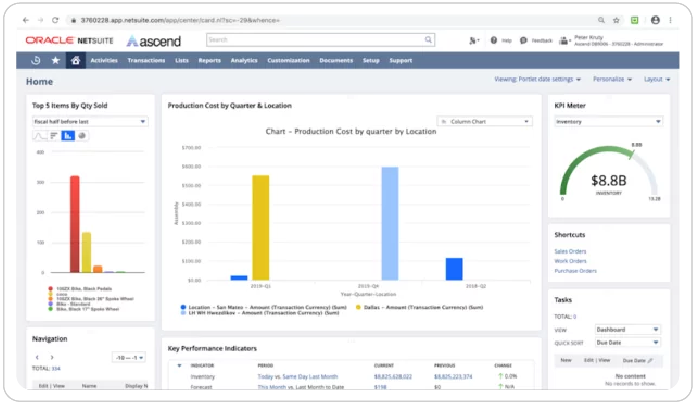696x405 pixels.
Task: Open the Inventory previous value link
Action: 453,377
